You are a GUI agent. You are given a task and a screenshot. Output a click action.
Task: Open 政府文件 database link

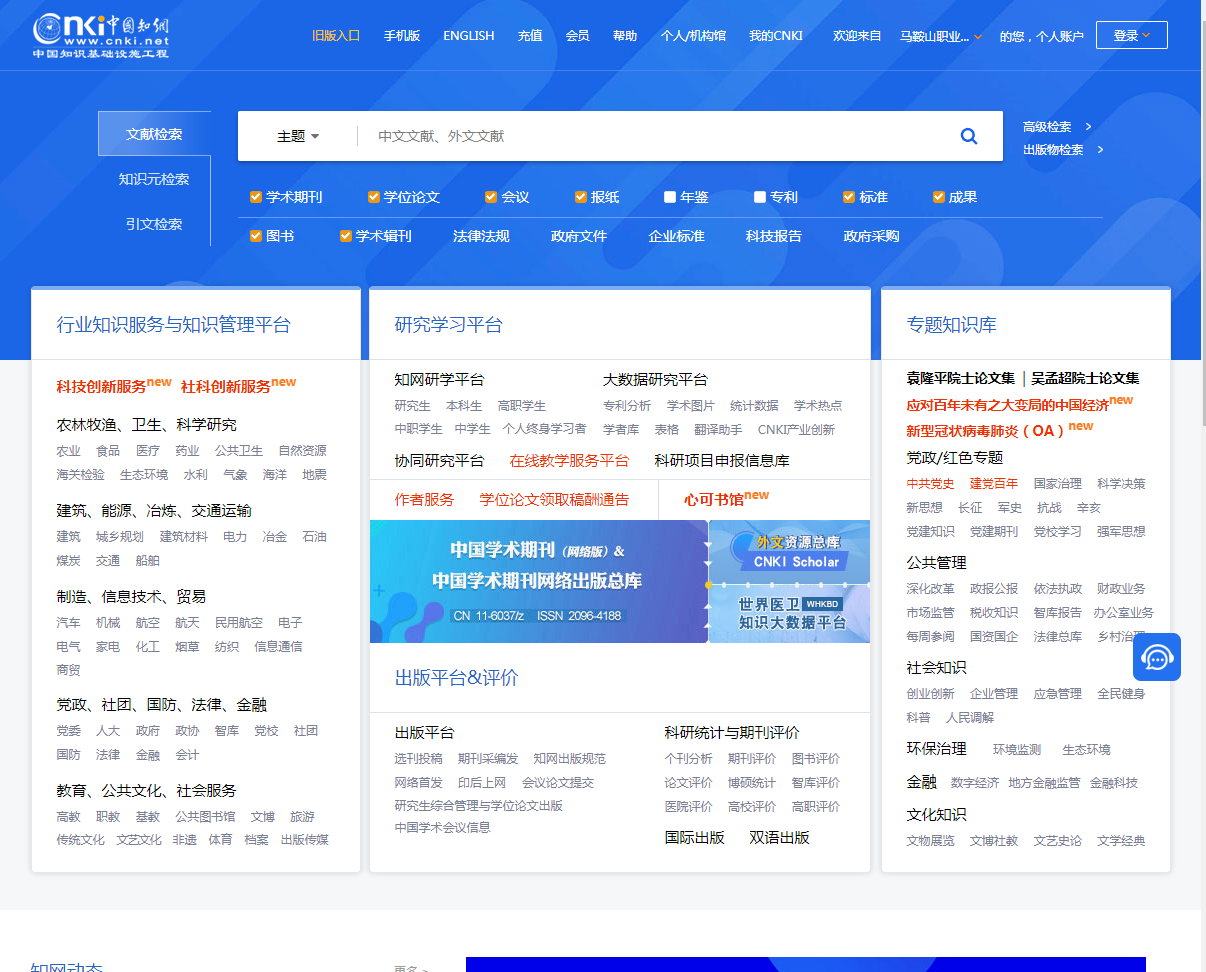(579, 236)
